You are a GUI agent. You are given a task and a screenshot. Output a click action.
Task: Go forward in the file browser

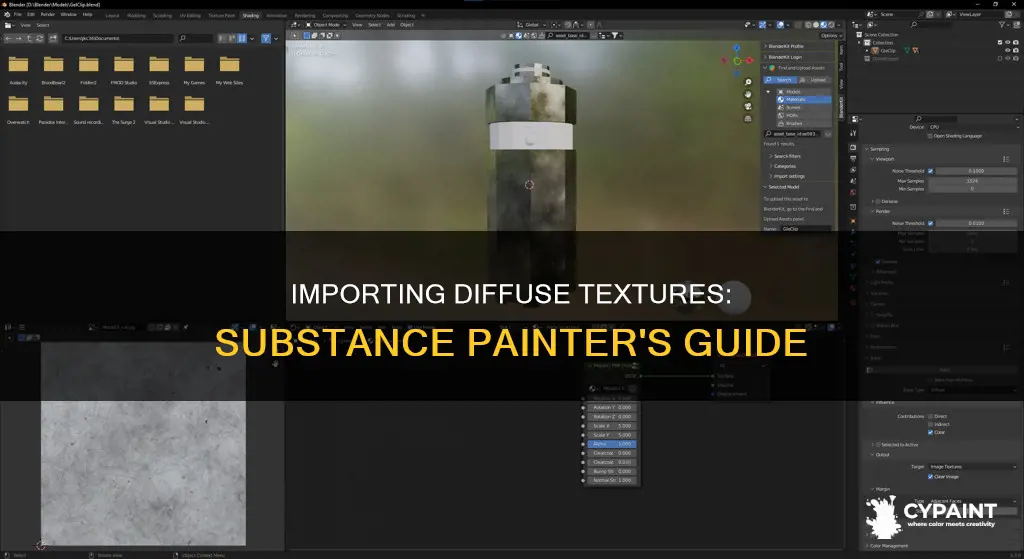point(19,39)
